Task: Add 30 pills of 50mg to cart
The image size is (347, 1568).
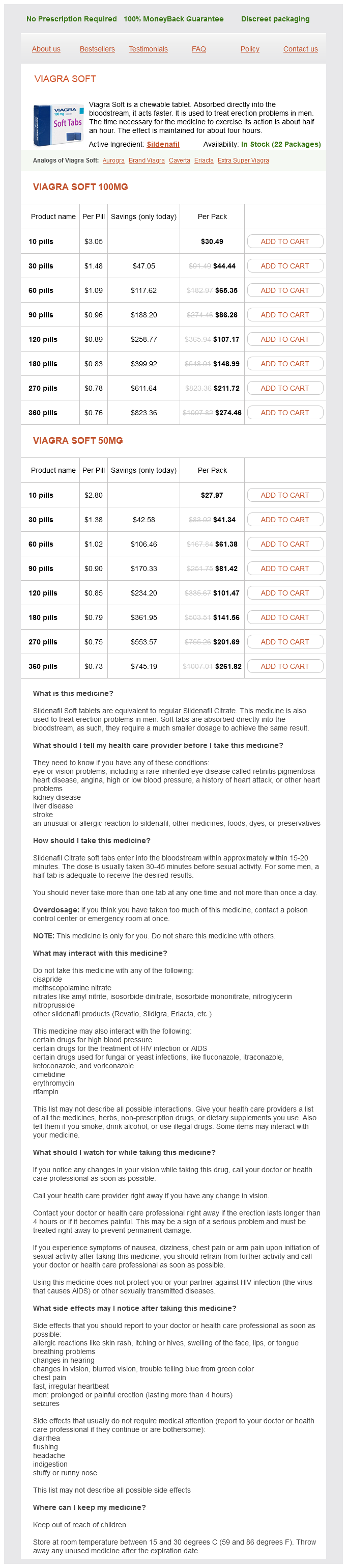Action: coord(285,520)
